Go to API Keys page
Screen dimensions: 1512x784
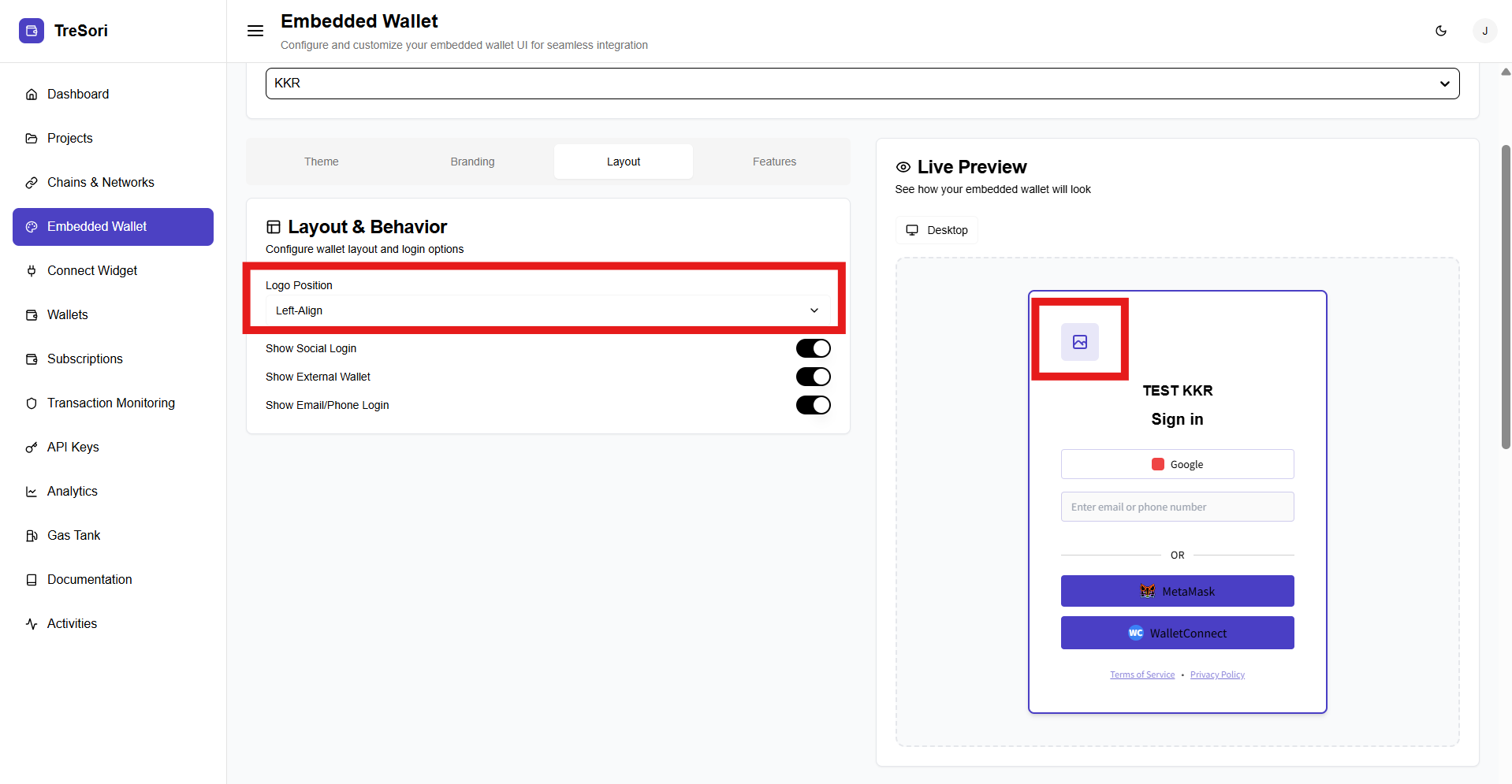[73, 447]
